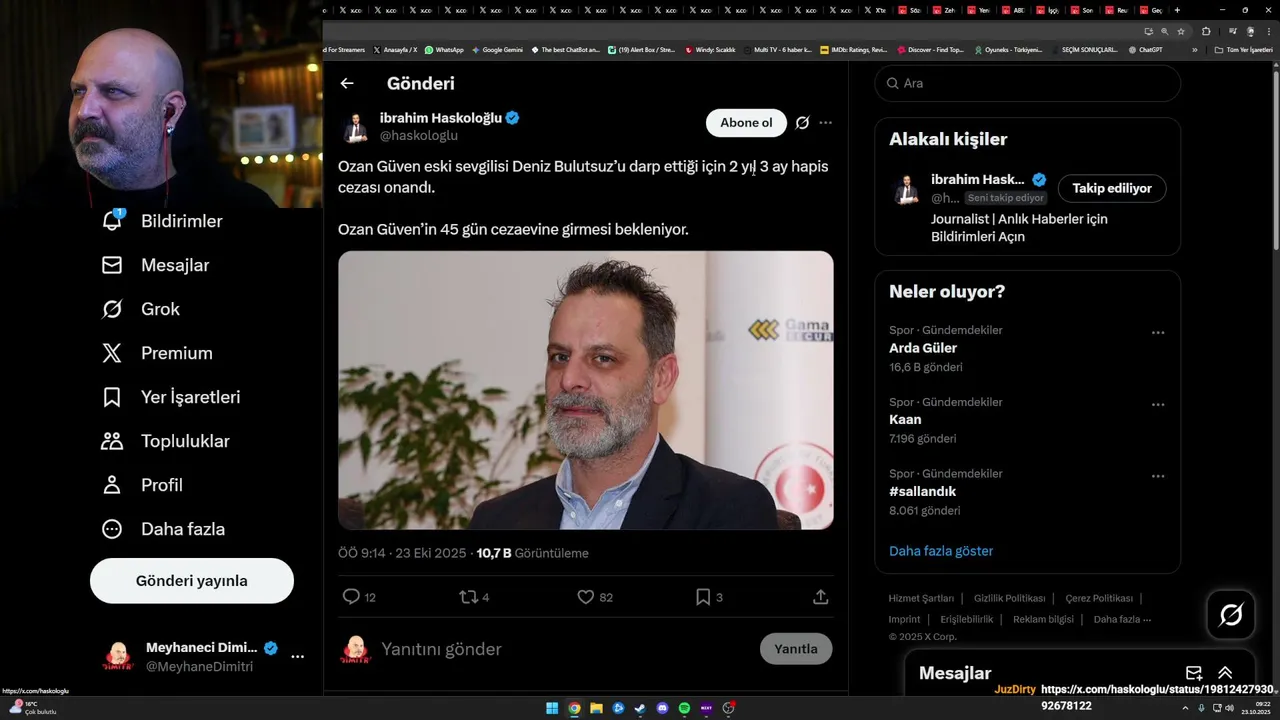Open İbrahim Haskoloğlu's avatar in Alakalı kişiler
The image size is (1280, 720).
(x=907, y=189)
